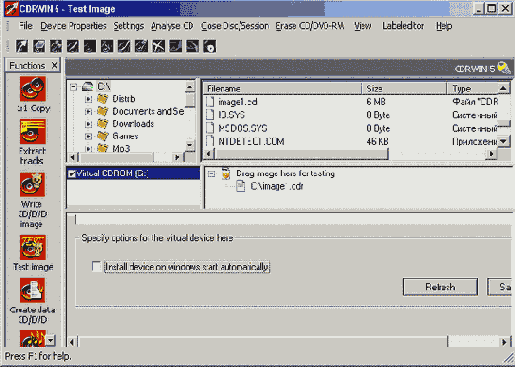Open the Erase CD/DVD-RW menu

(x=310, y=26)
